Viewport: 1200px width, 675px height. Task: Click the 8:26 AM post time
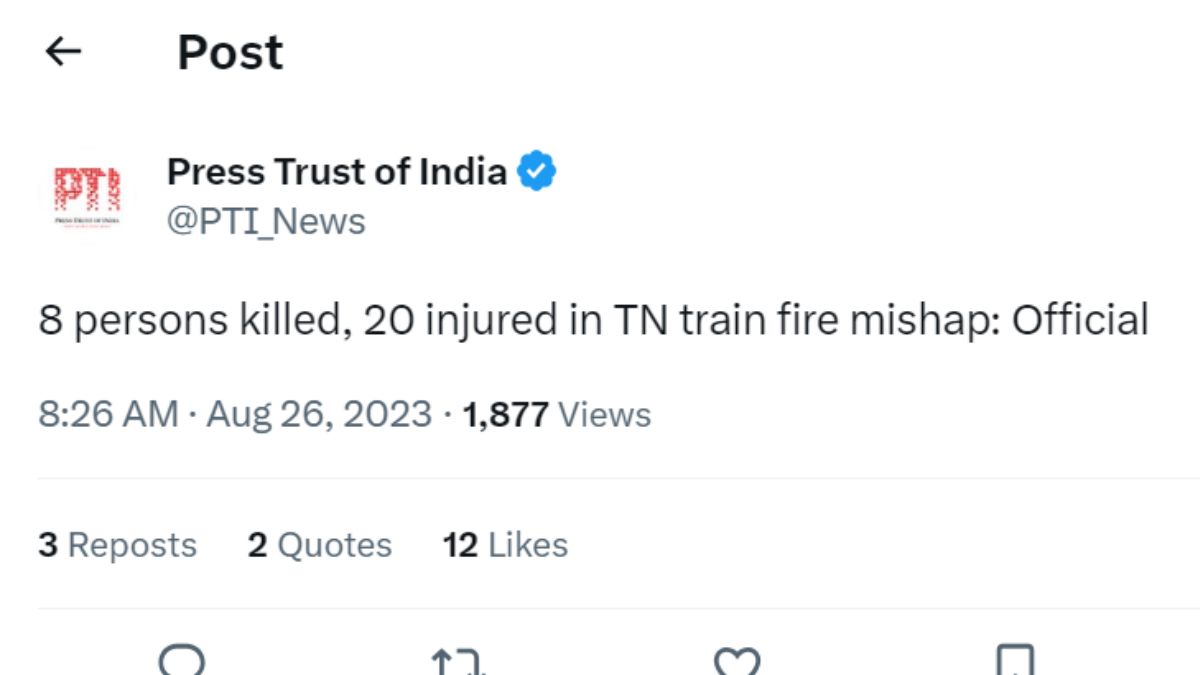[x=108, y=414]
